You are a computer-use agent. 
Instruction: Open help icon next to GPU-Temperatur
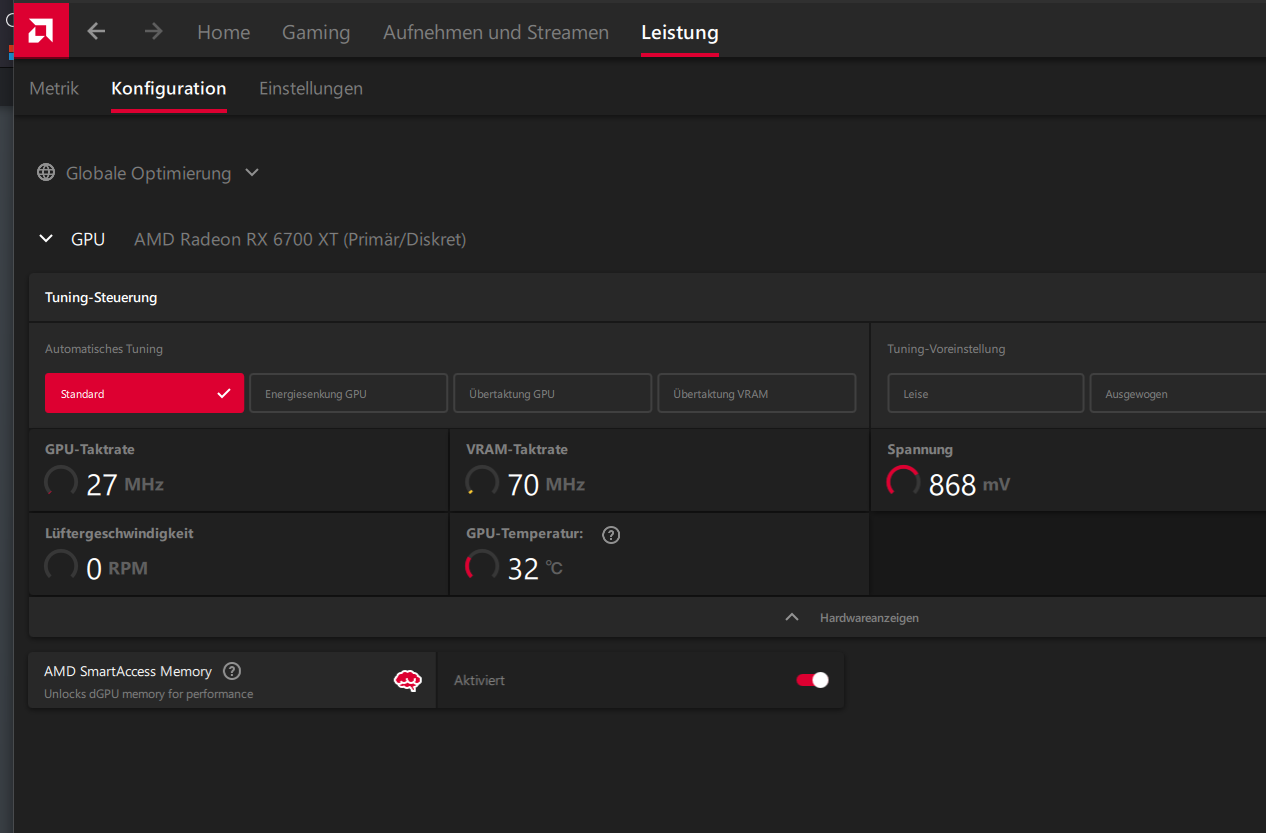pyautogui.click(x=612, y=534)
